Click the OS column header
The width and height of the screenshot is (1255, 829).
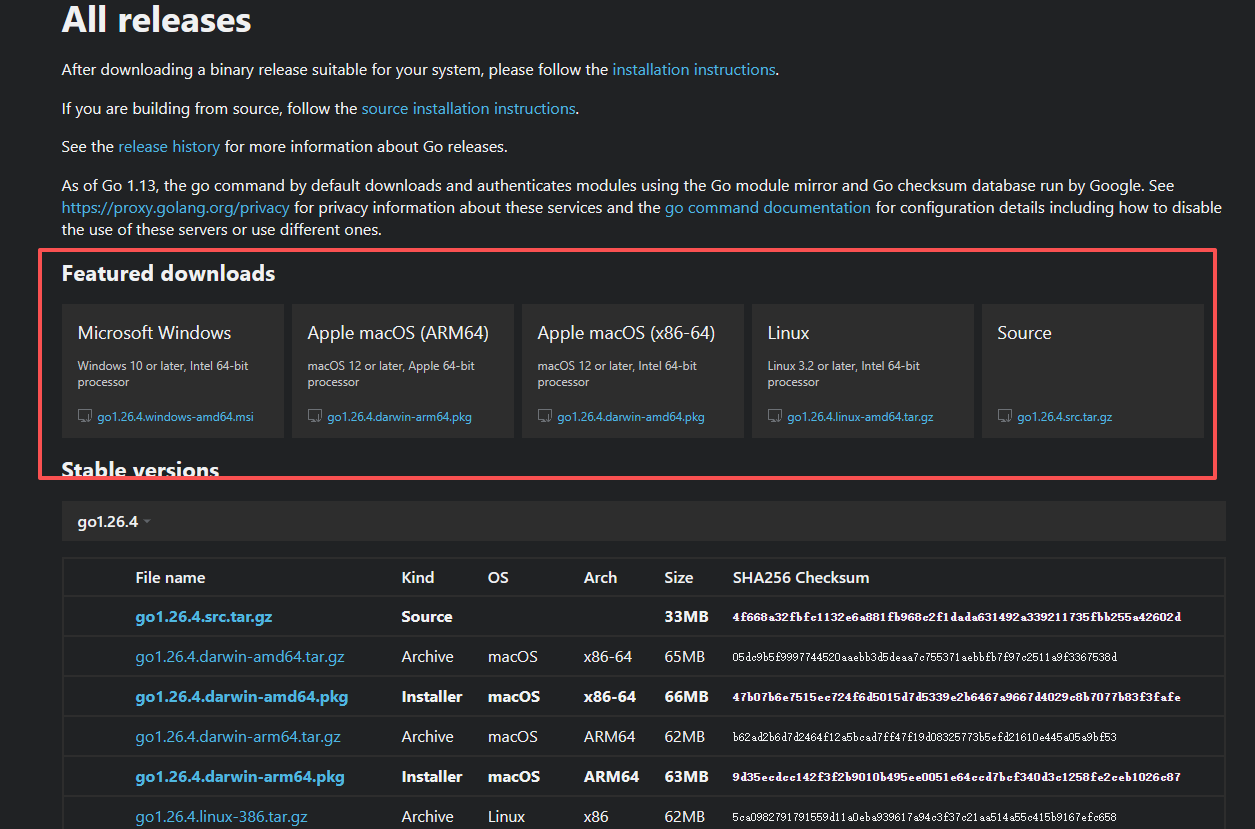498,577
